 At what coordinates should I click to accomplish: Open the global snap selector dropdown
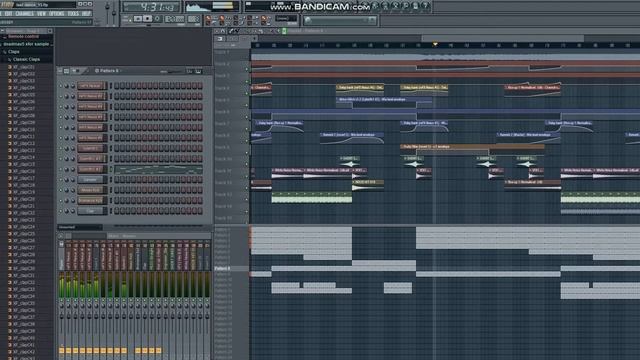tap(287, 18)
